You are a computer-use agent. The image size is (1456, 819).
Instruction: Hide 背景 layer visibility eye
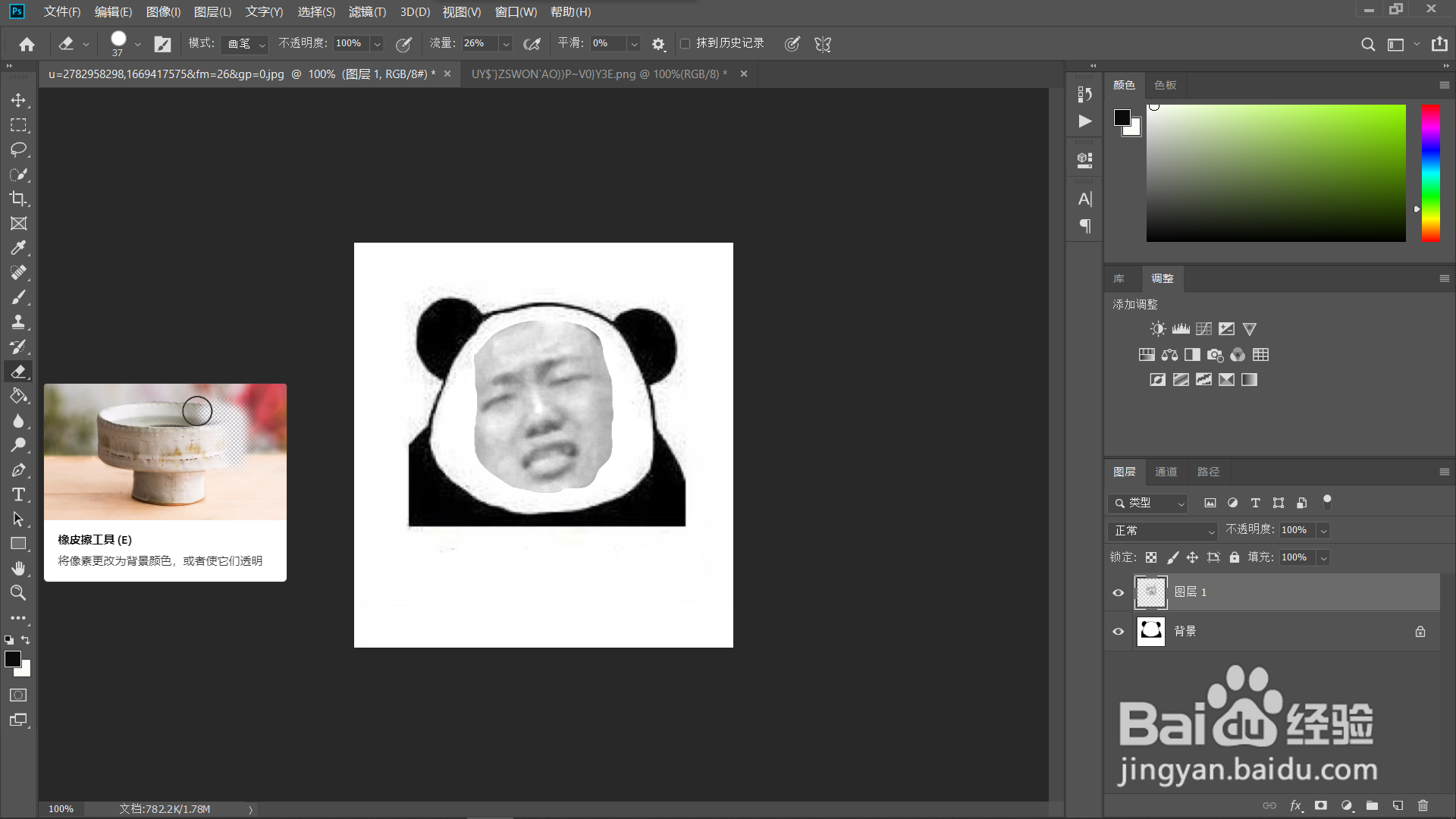(x=1118, y=631)
